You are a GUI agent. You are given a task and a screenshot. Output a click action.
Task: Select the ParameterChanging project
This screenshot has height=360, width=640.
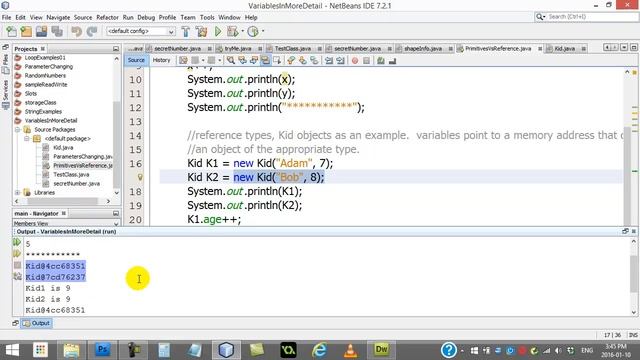pyautogui.click(x=49, y=67)
